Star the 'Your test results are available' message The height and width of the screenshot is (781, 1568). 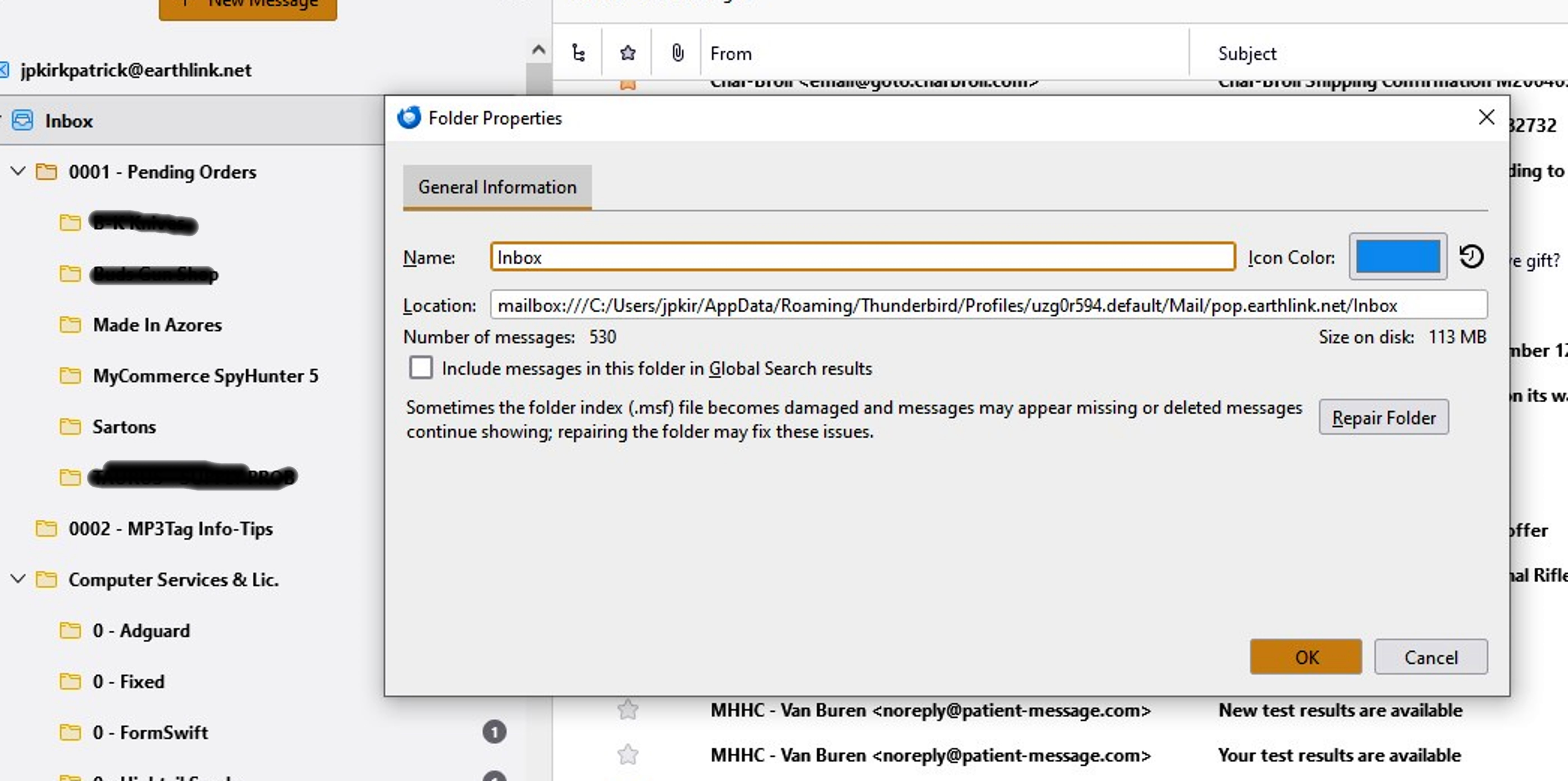tap(628, 755)
